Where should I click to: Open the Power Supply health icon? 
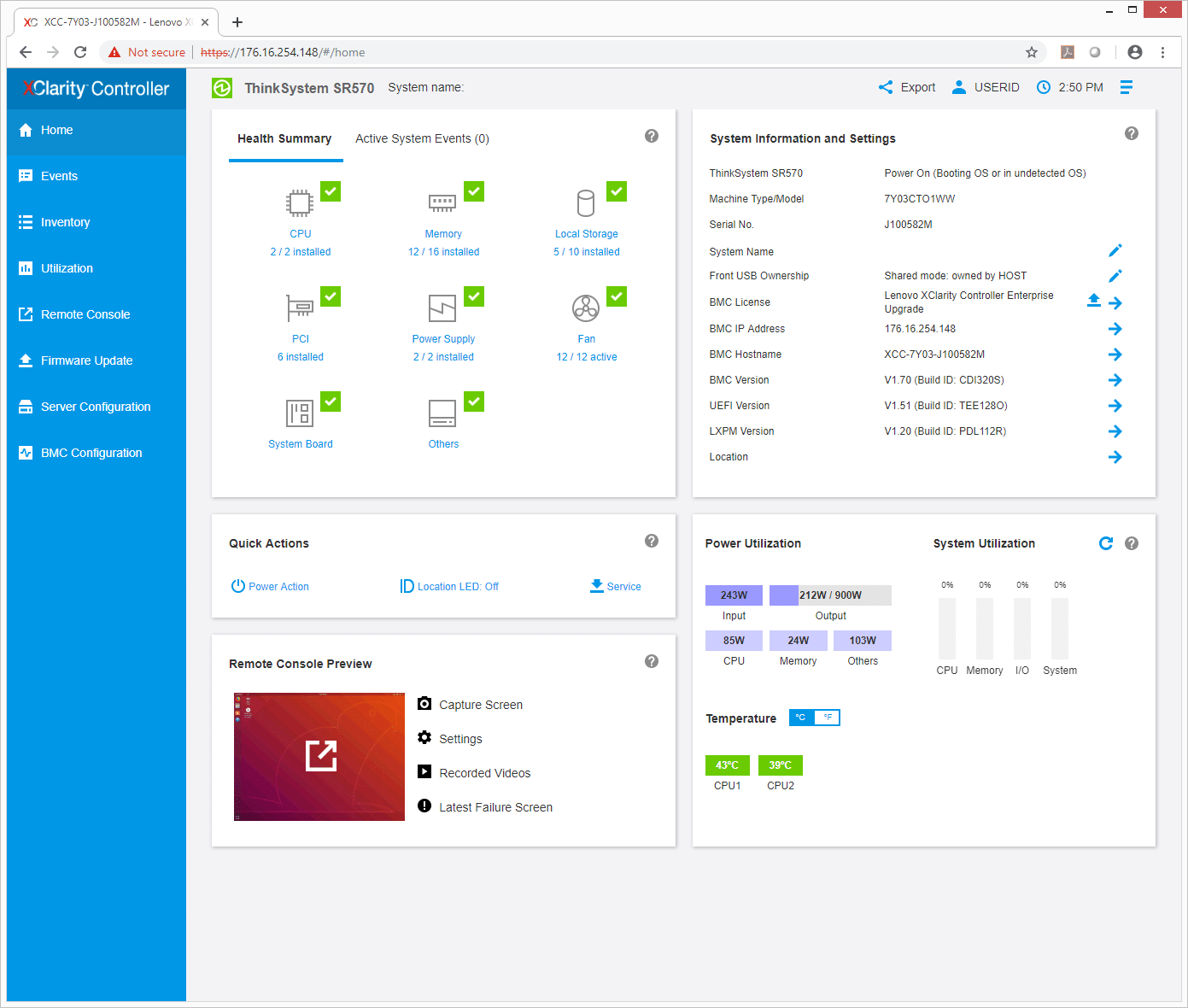coord(442,308)
